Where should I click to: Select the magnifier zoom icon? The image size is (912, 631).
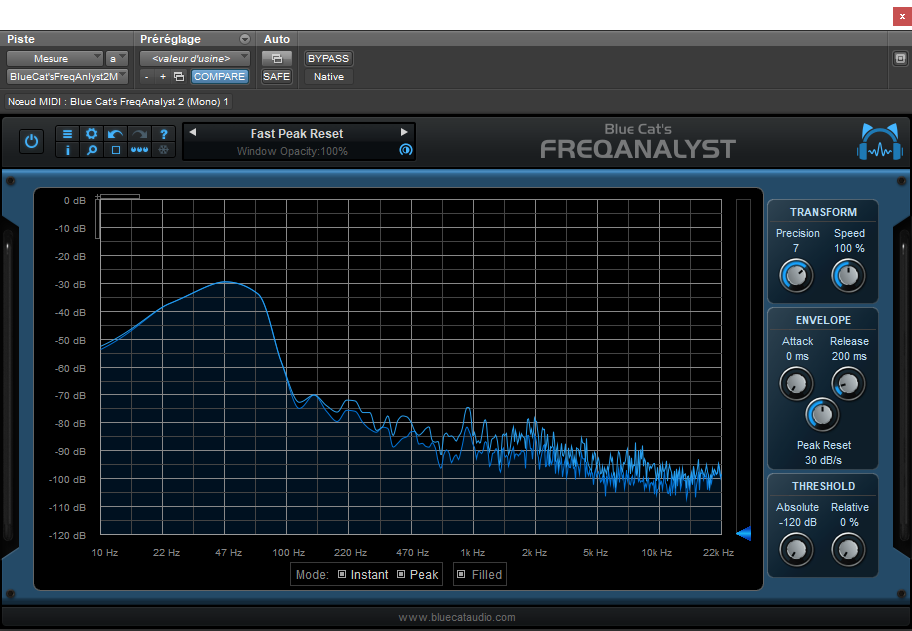pyautogui.click(x=91, y=150)
